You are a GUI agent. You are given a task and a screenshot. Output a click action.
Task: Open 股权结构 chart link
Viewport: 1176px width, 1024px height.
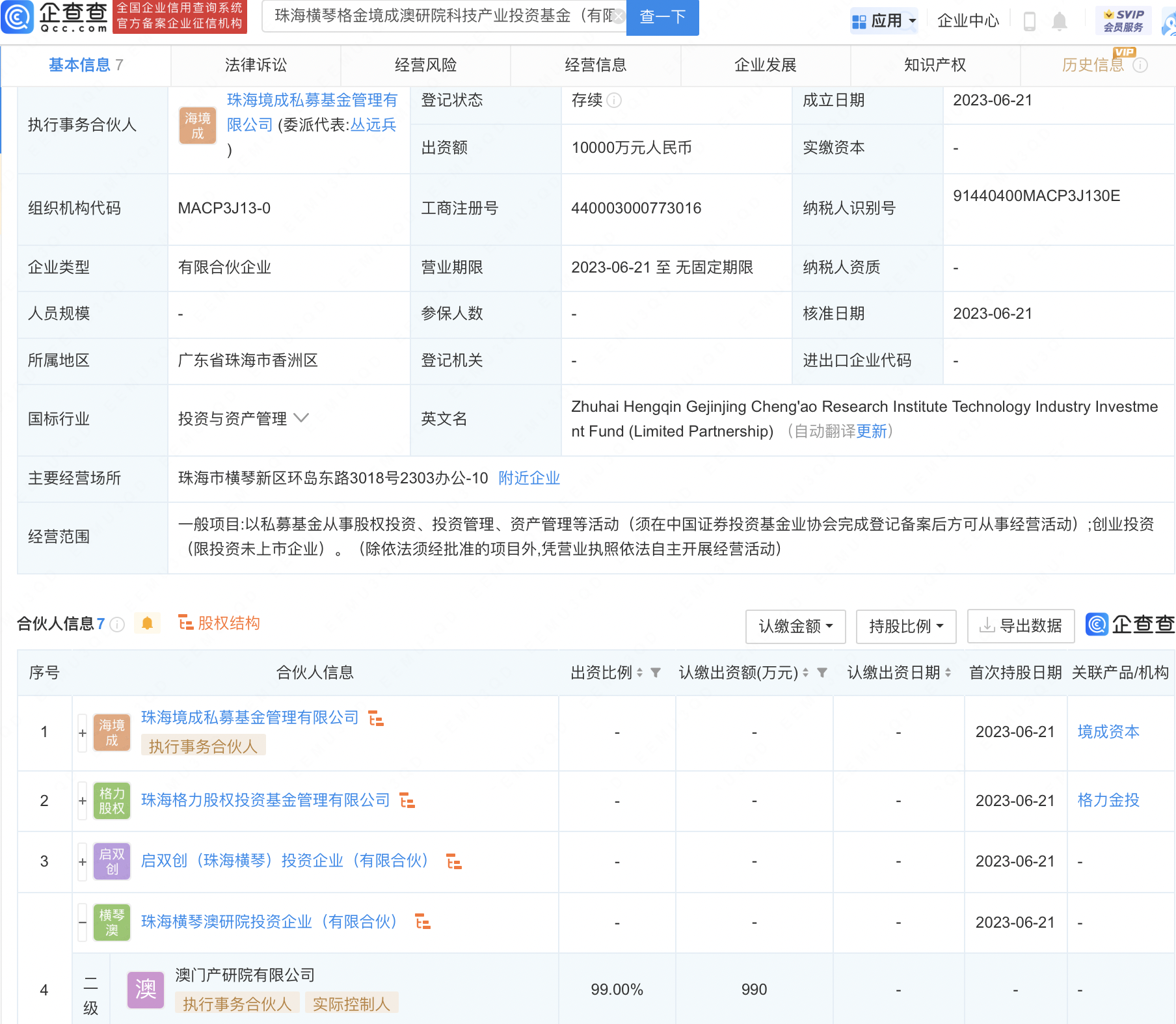pyautogui.click(x=219, y=623)
